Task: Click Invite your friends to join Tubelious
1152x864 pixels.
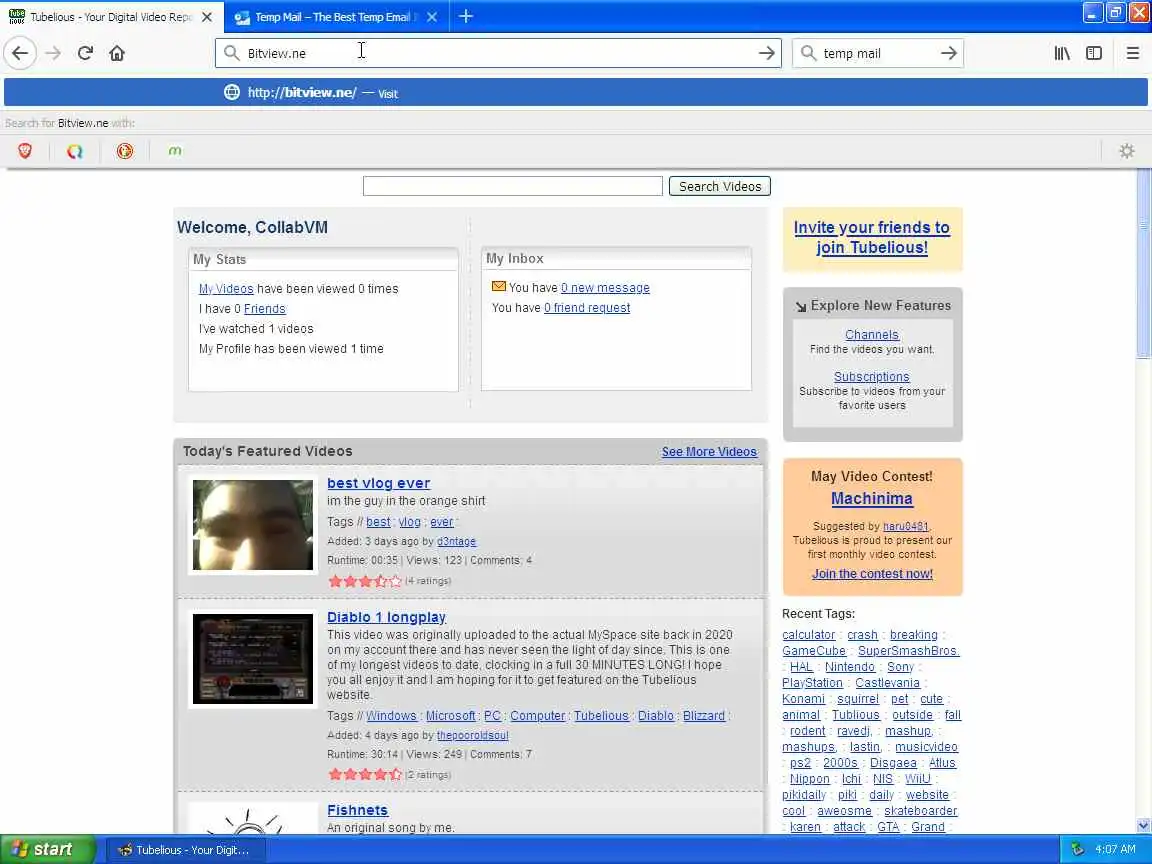Action: click(871, 237)
